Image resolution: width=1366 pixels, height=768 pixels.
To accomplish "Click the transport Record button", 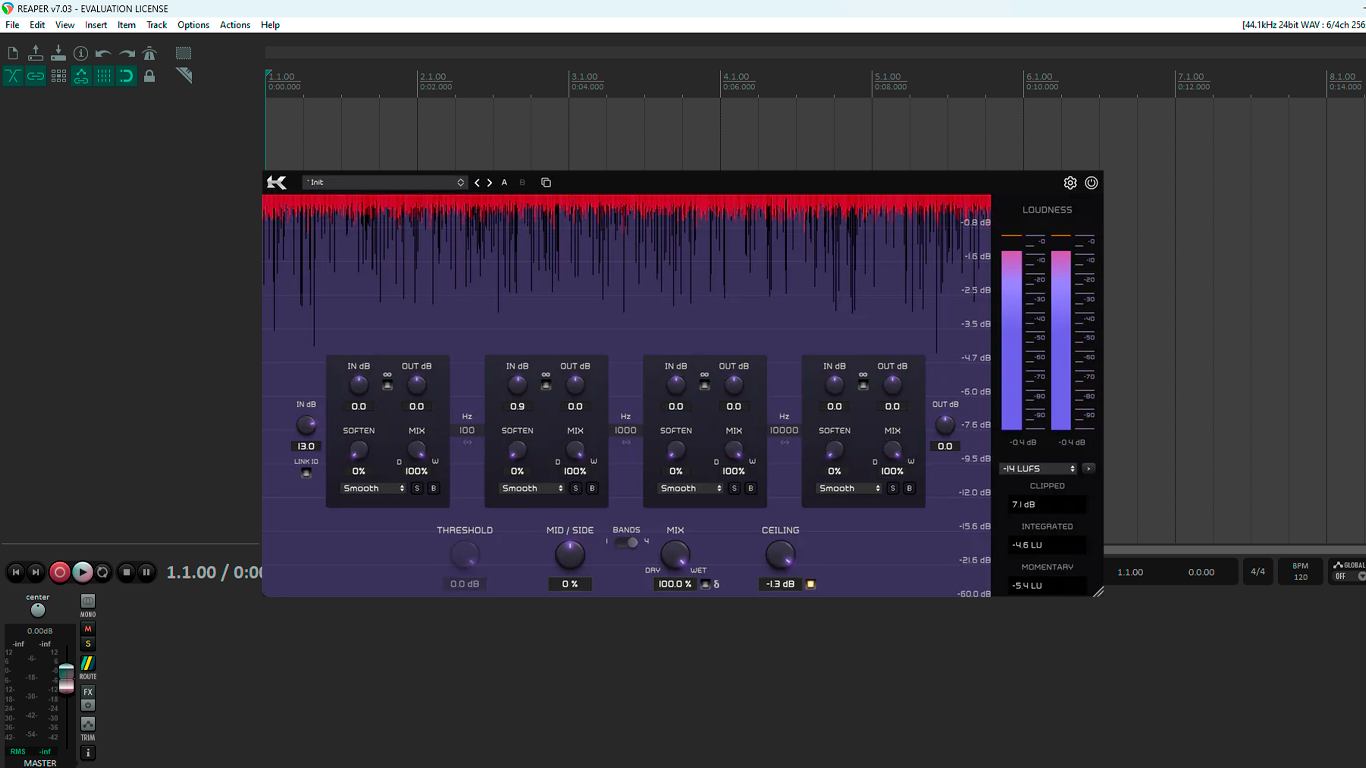I will pos(60,572).
